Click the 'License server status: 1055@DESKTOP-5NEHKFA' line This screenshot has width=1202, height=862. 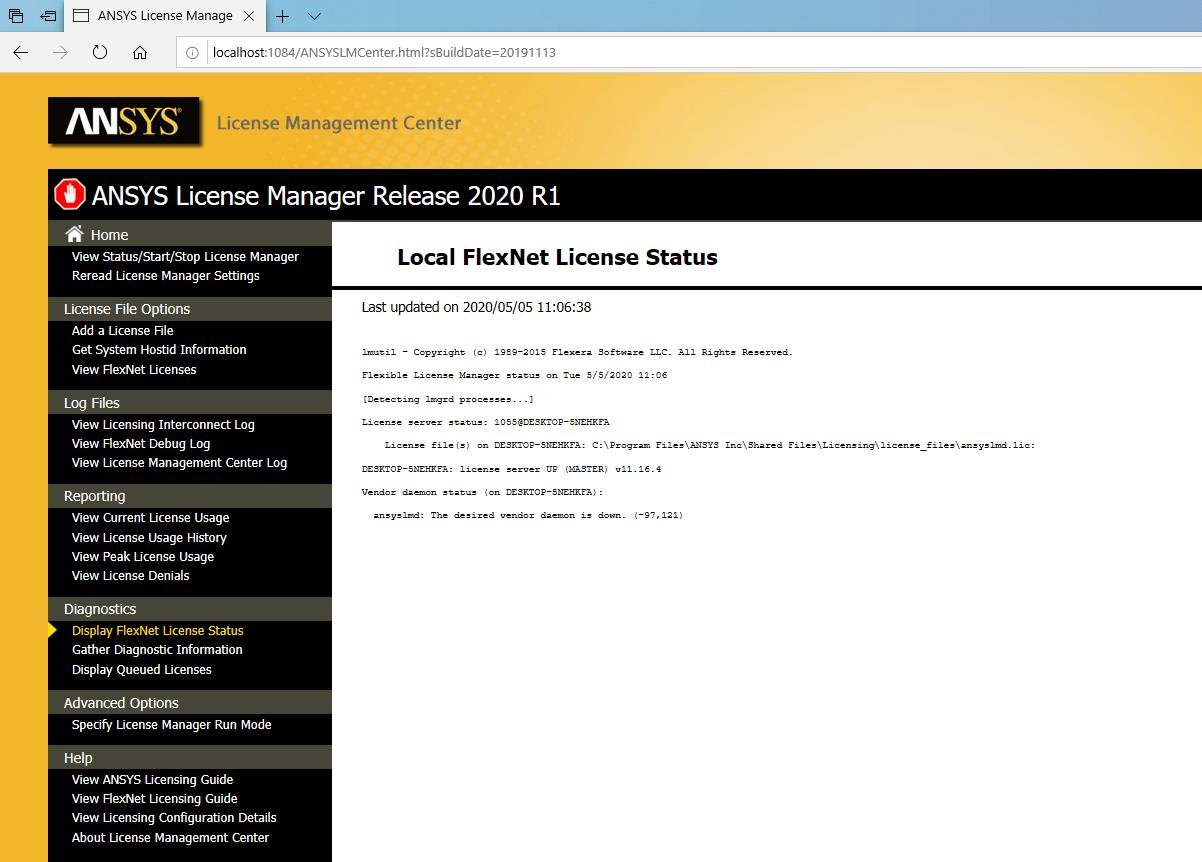coord(485,422)
